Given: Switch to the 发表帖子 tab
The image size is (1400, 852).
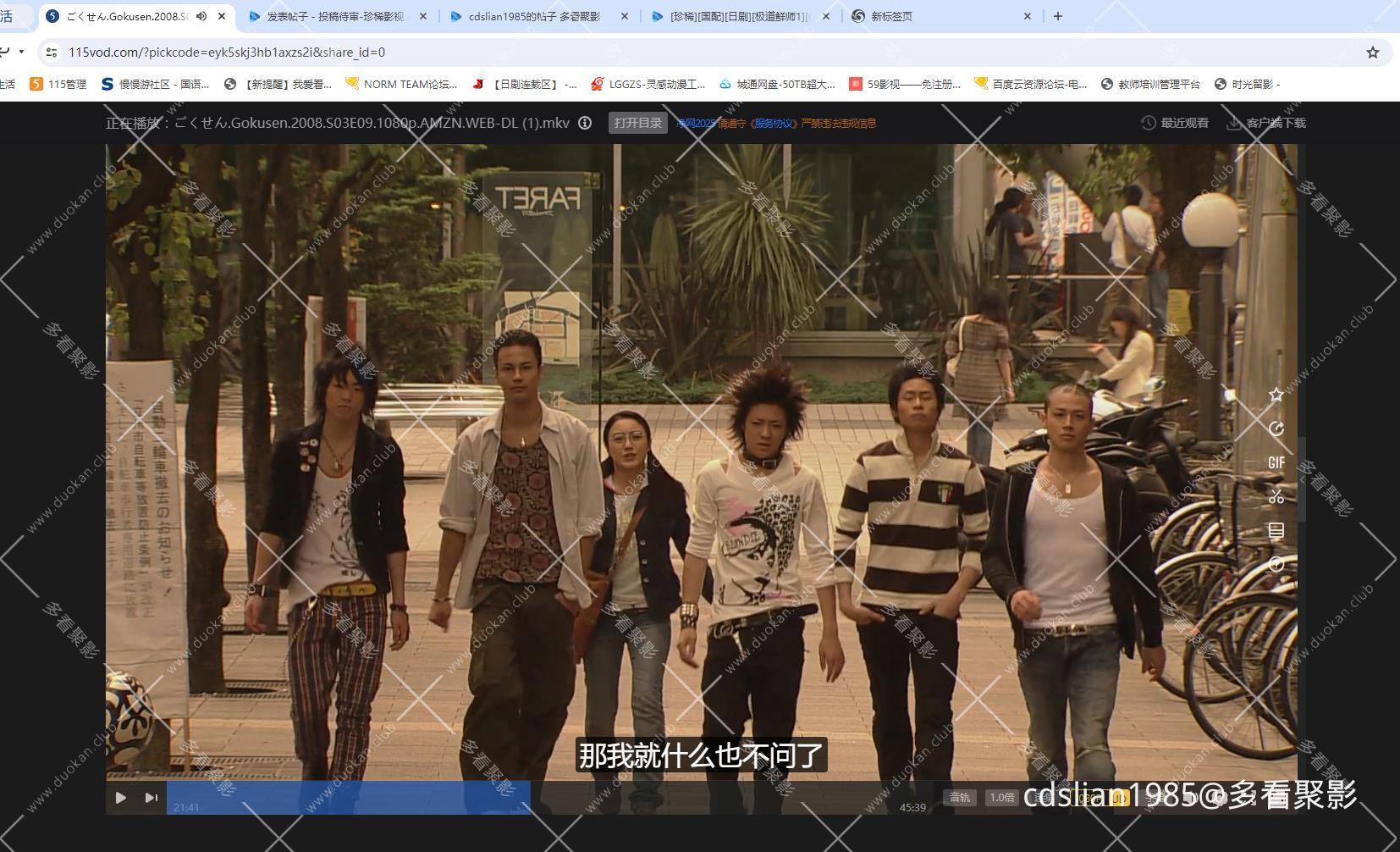Looking at the screenshot, I should tap(335, 16).
